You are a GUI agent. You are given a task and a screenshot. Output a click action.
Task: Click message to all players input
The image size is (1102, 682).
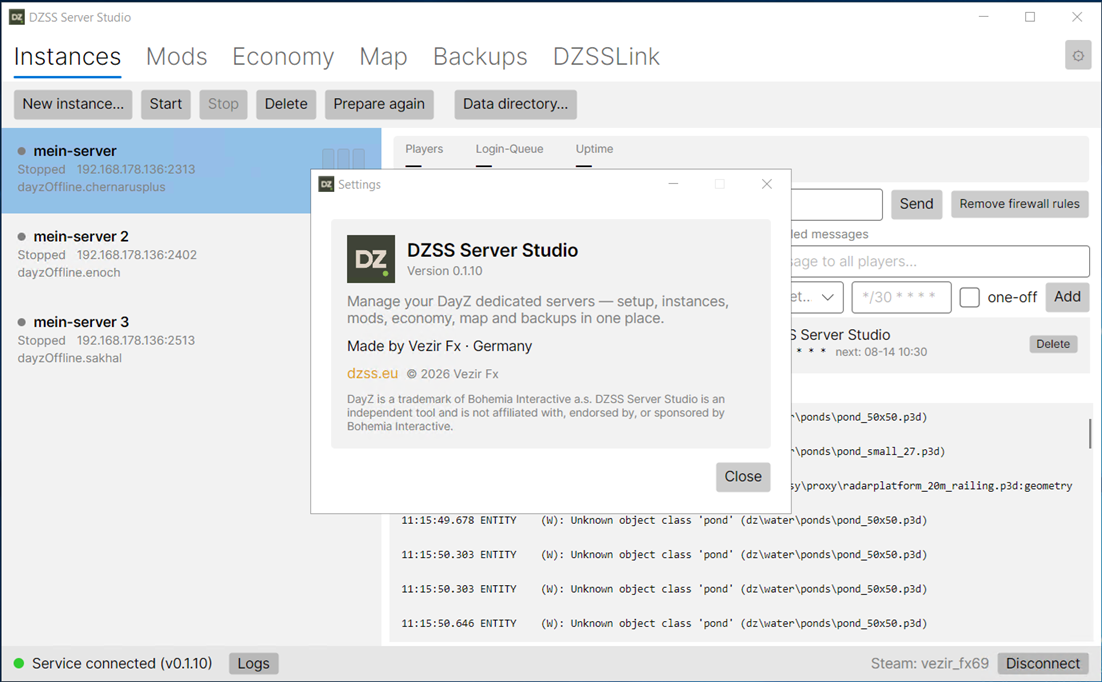point(940,262)
